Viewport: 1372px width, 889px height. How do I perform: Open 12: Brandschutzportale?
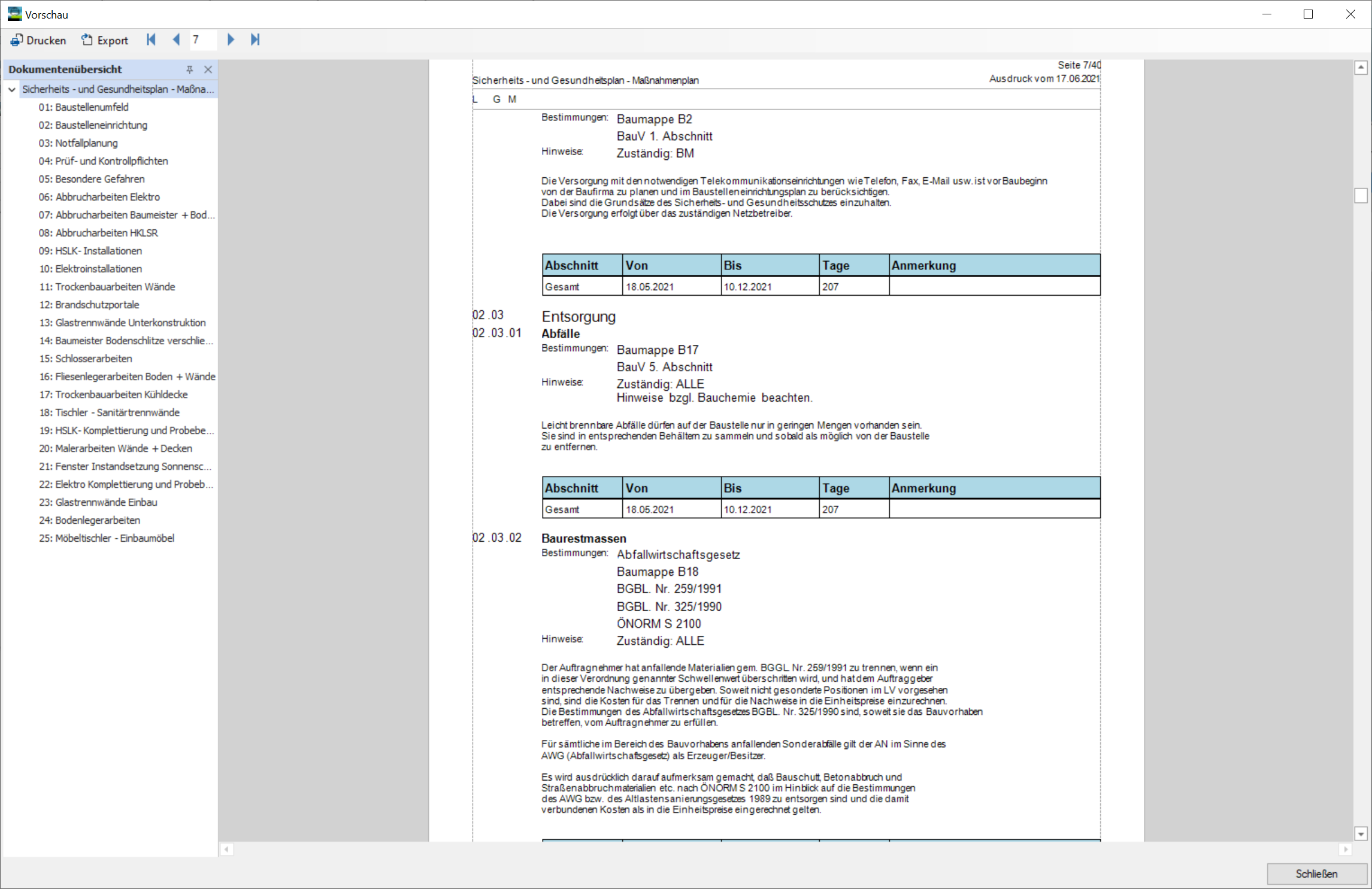point(89,305)
